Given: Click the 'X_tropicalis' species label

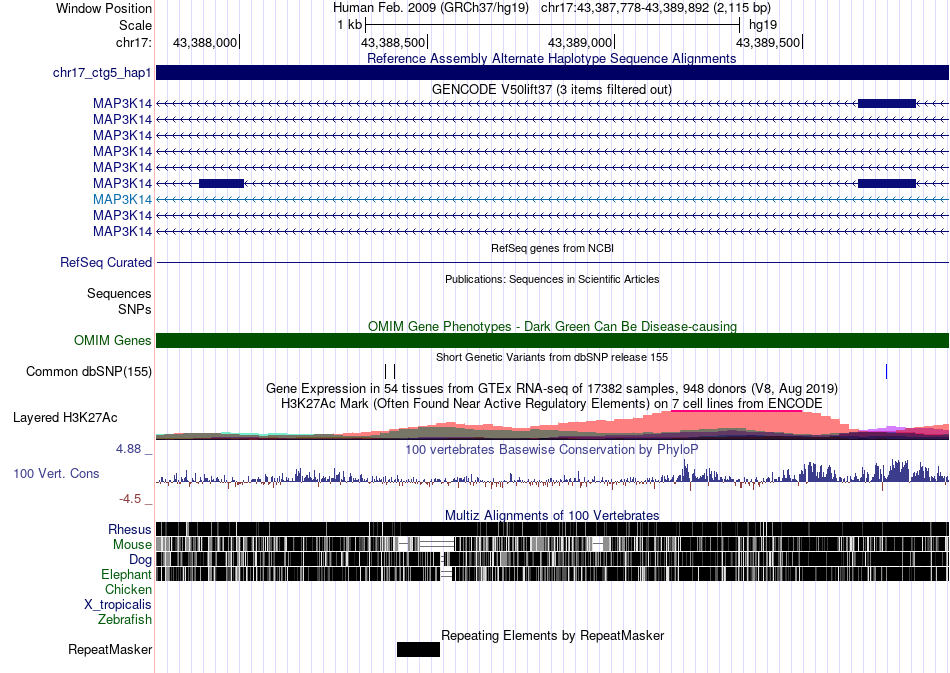Looking at the screenshot, I should point(118,605).
